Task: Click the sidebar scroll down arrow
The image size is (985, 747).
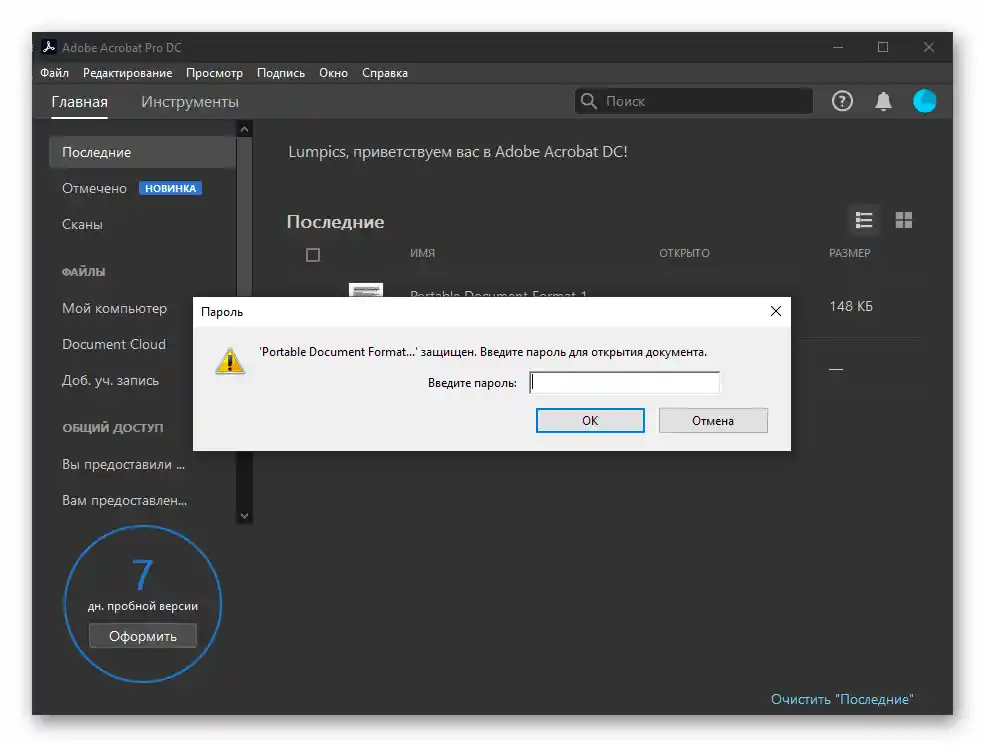Action: click(244, 516)
